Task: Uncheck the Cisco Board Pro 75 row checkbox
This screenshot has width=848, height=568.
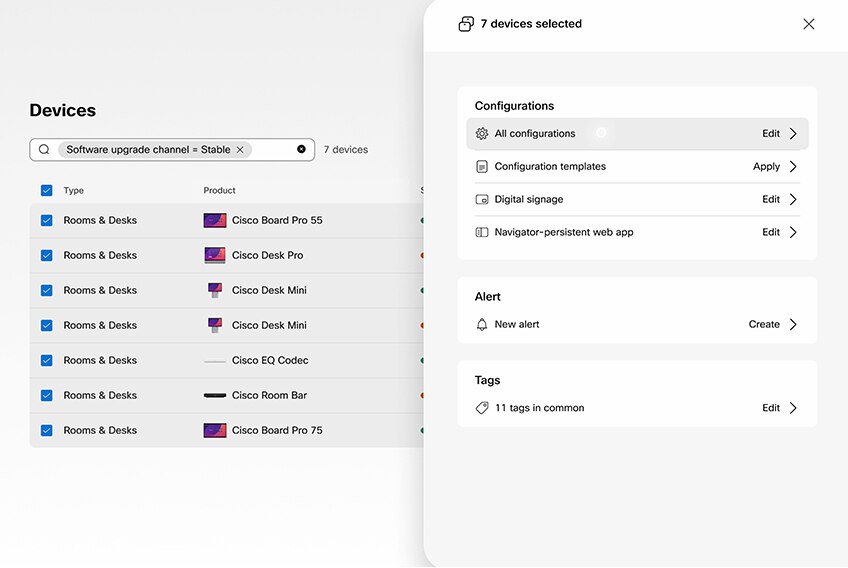Action: pyautogui.click(x=47, y=431)
